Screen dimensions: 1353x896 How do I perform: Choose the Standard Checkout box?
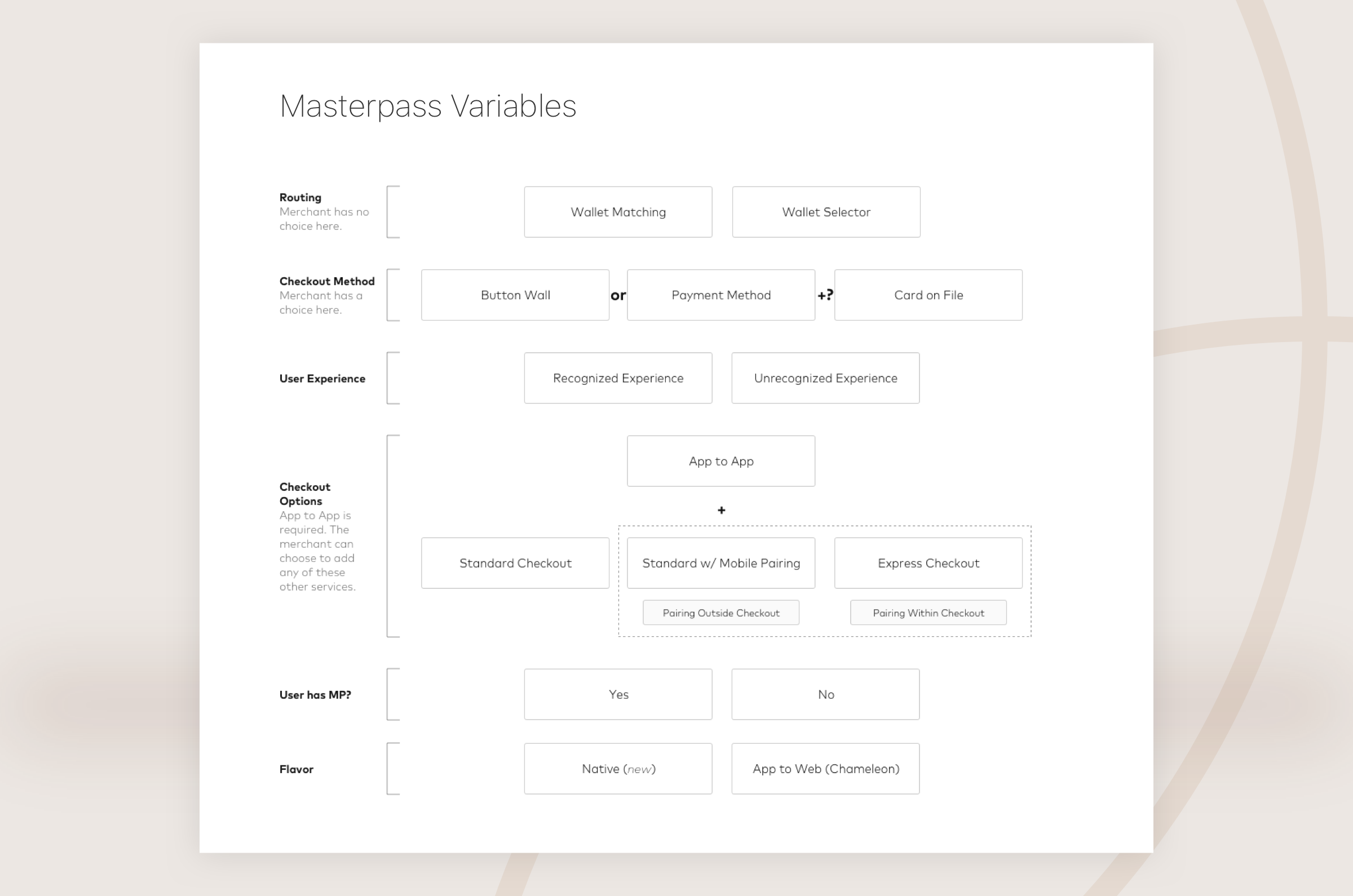[x=515, y=563]
